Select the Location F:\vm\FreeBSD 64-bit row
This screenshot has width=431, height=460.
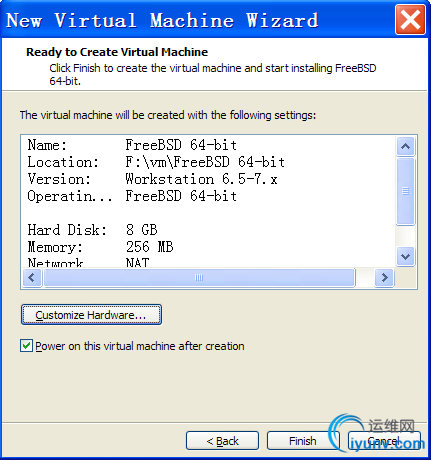pyautogui.click(x=208, y=162)
